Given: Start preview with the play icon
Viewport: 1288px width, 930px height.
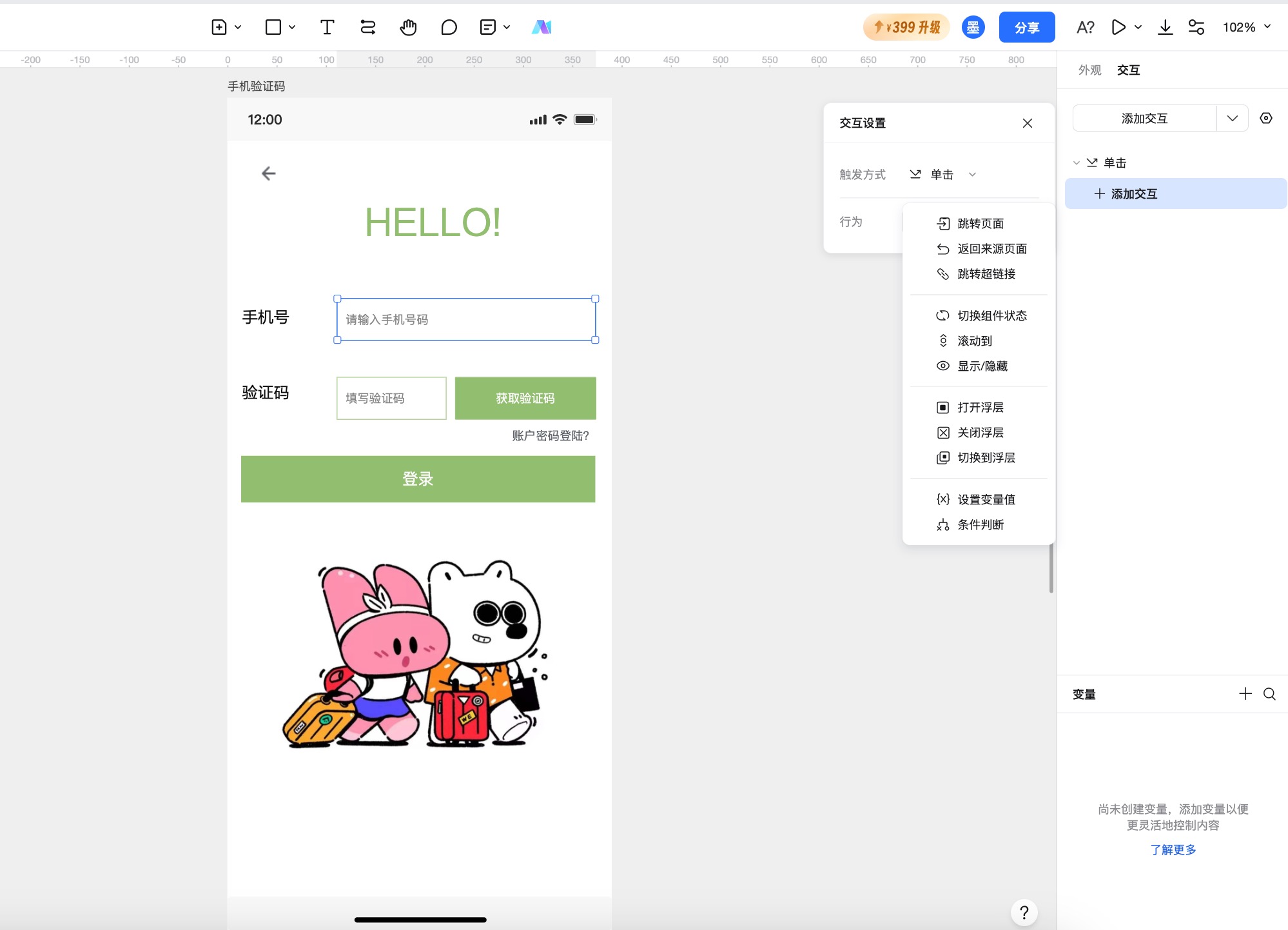Looking at the screenshot, I should coord(1118,27).
